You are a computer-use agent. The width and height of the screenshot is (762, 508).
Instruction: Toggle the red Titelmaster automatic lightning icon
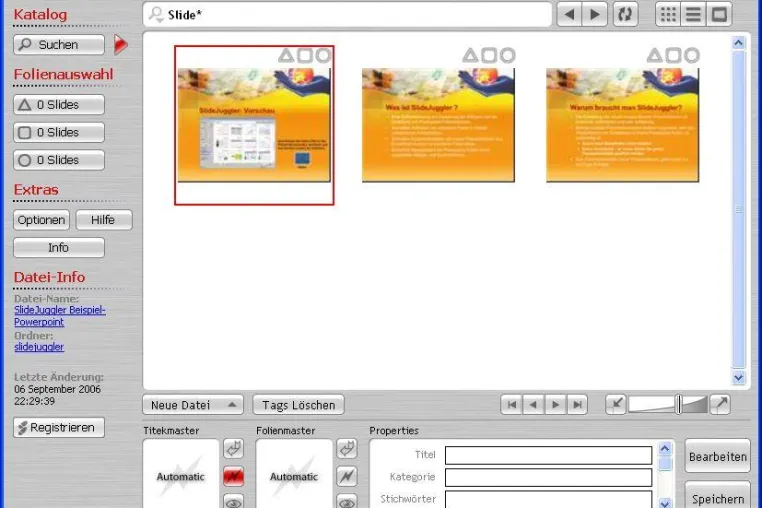234,476
